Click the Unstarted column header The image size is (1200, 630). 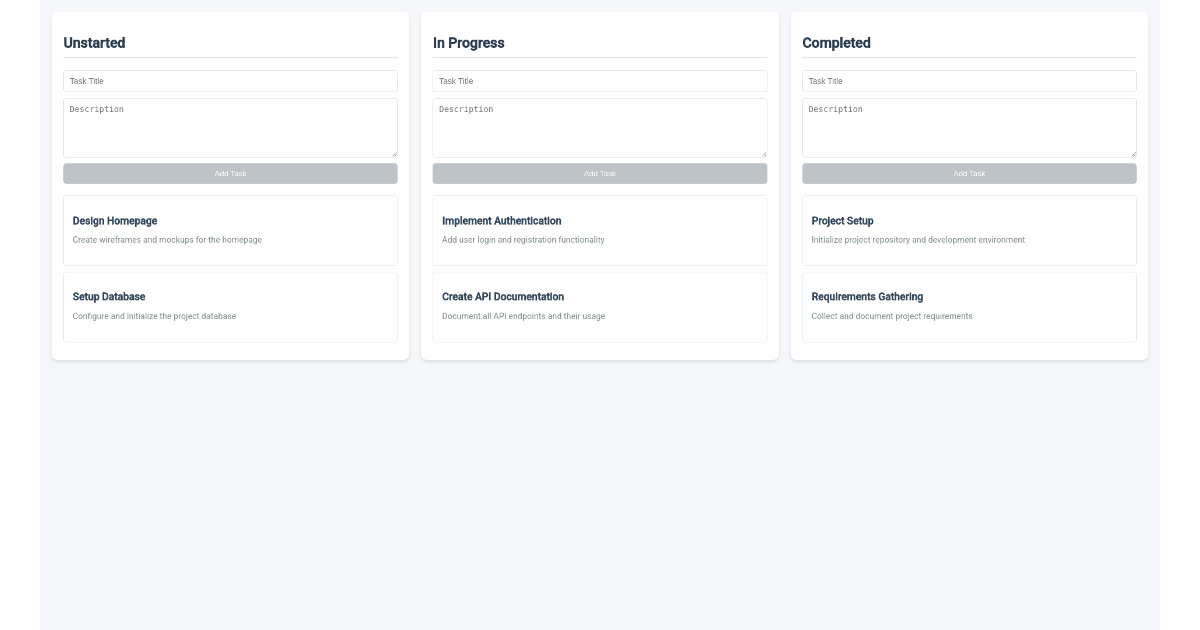pos(92,43)
